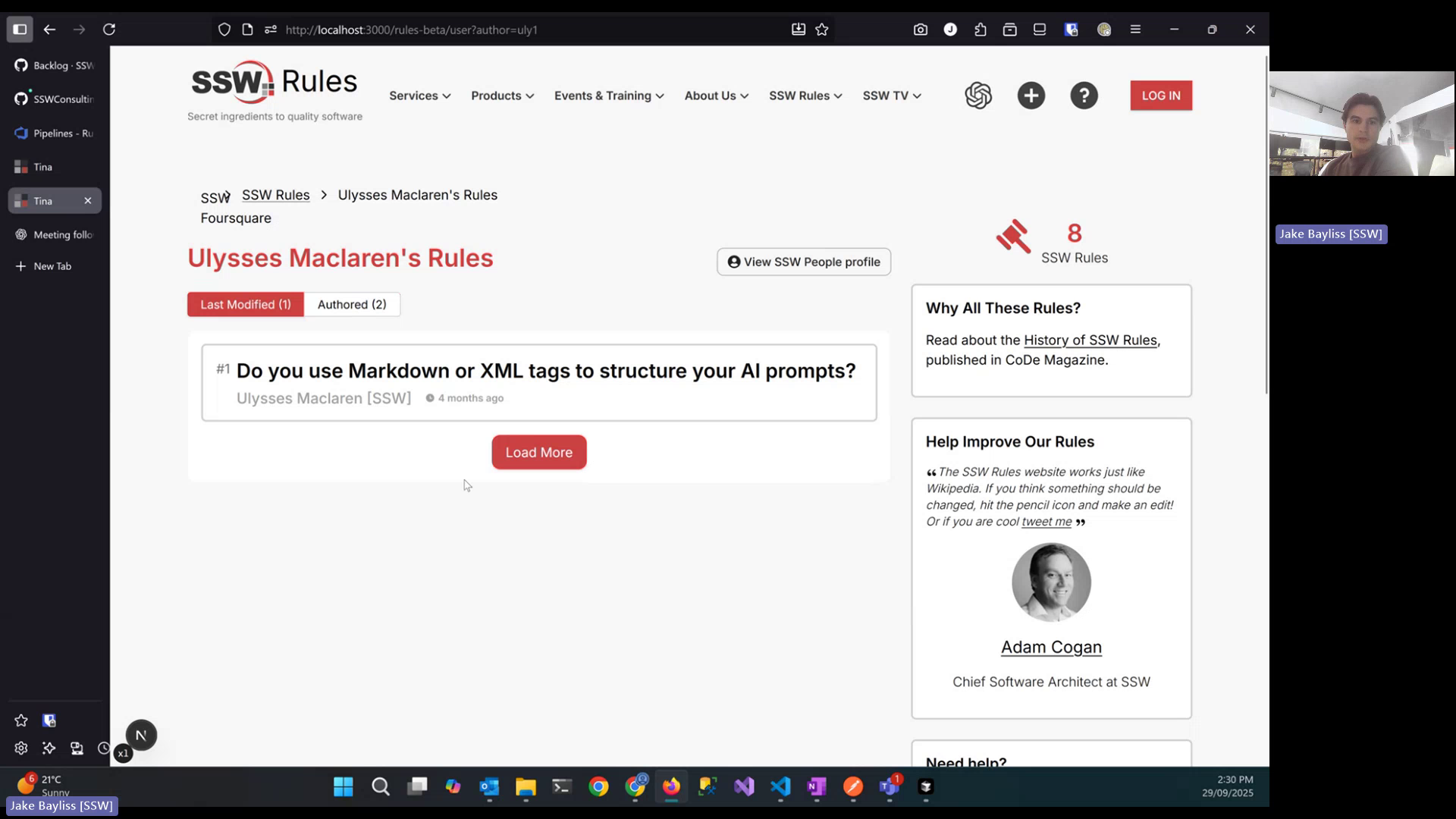Click the SSW Rules logo
The height and width of the screenshot is (819, 1456).
(x=275, y=82)
